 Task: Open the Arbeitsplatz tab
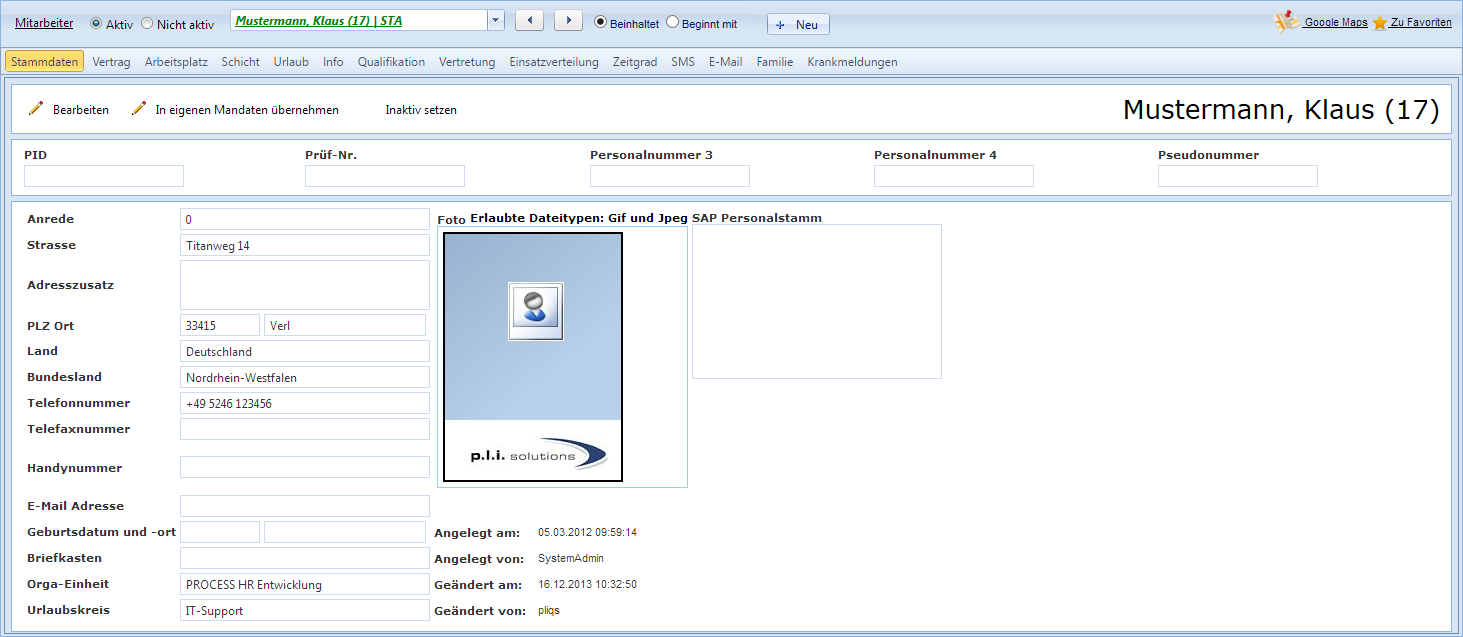point(176,61)
